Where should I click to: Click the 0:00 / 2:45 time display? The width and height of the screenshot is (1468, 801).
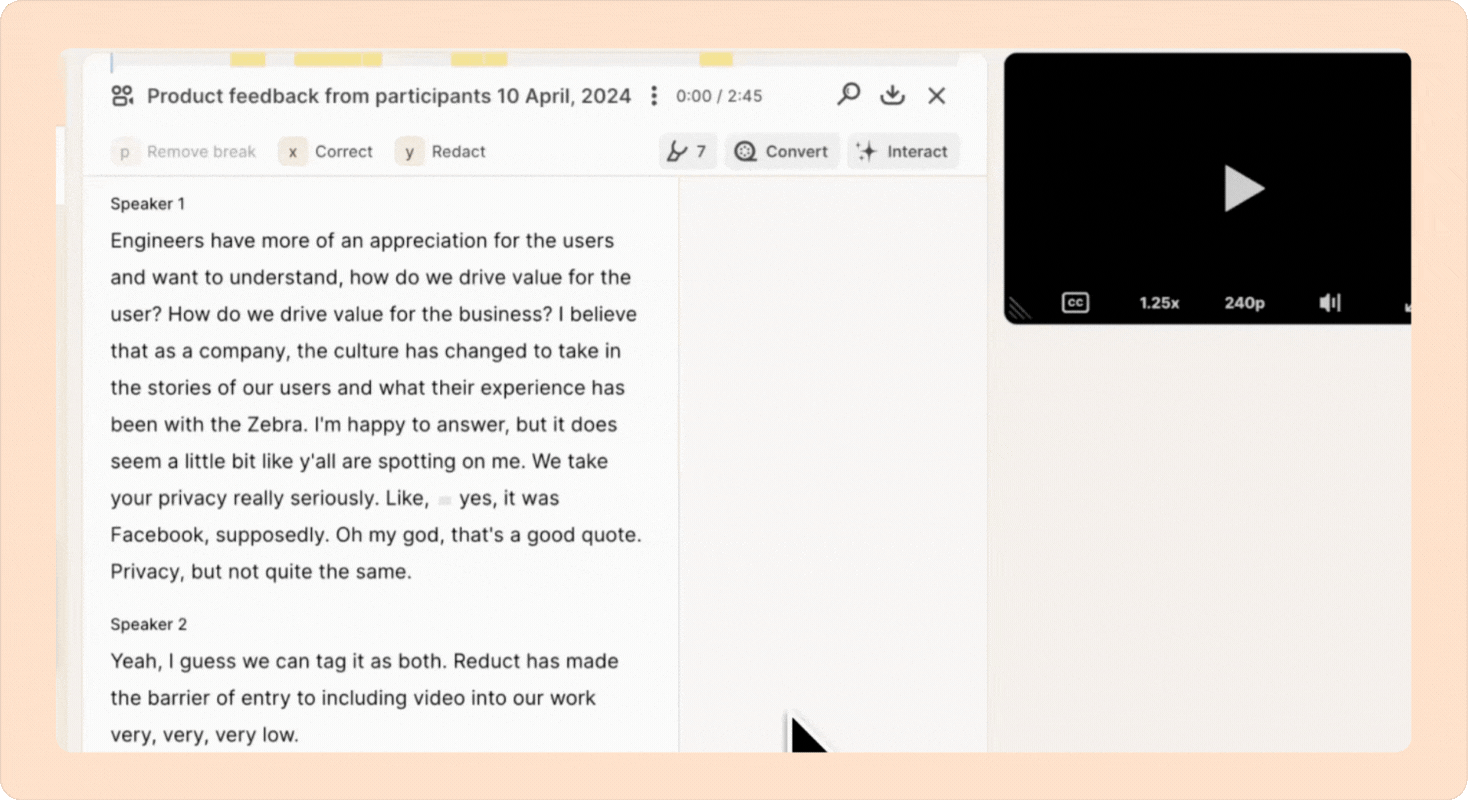pyautogui.click(x=719, y=96)
